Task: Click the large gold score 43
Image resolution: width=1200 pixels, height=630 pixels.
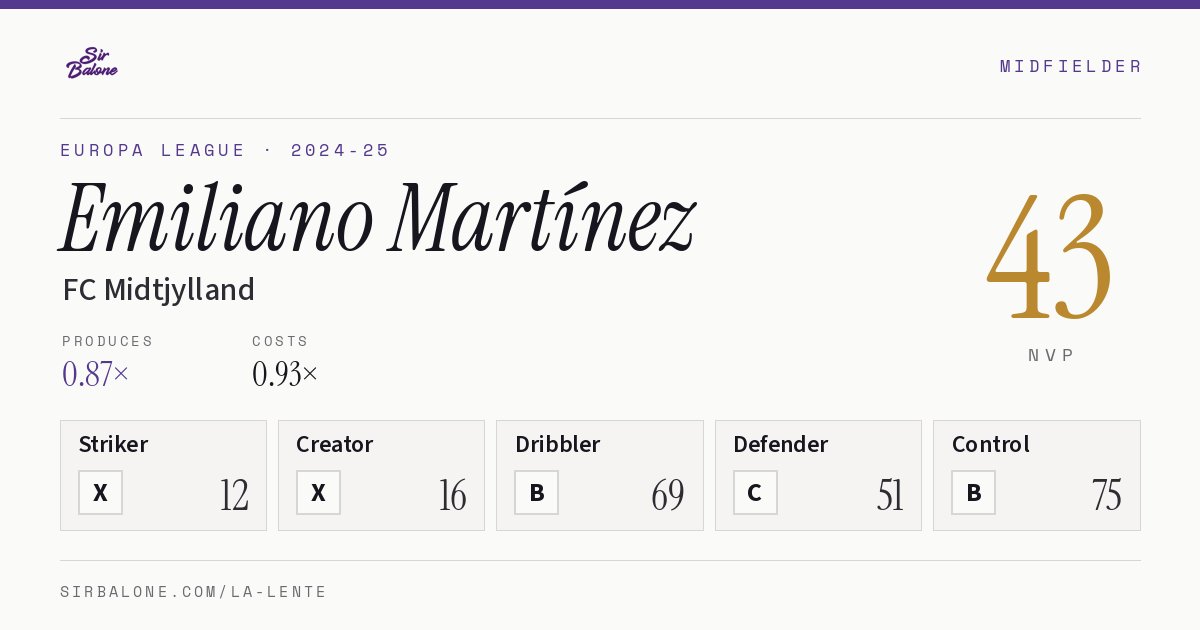Action: click(1050, 255)
